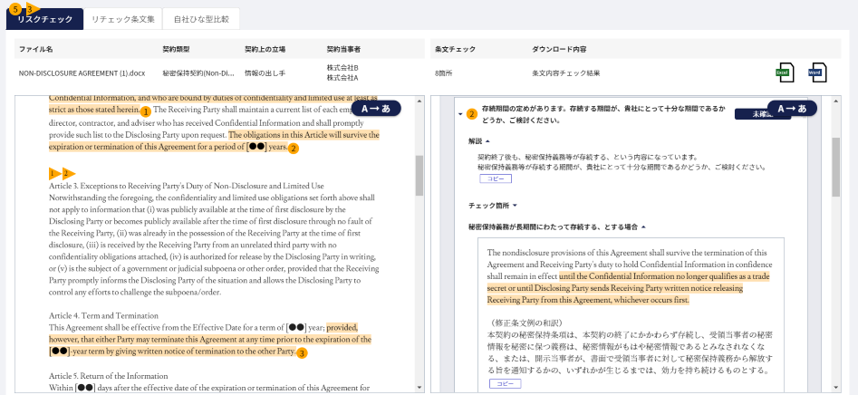Open the 自社ひな型比較 tab
Viewport: 858px width, 395px height.
(201, 19)
